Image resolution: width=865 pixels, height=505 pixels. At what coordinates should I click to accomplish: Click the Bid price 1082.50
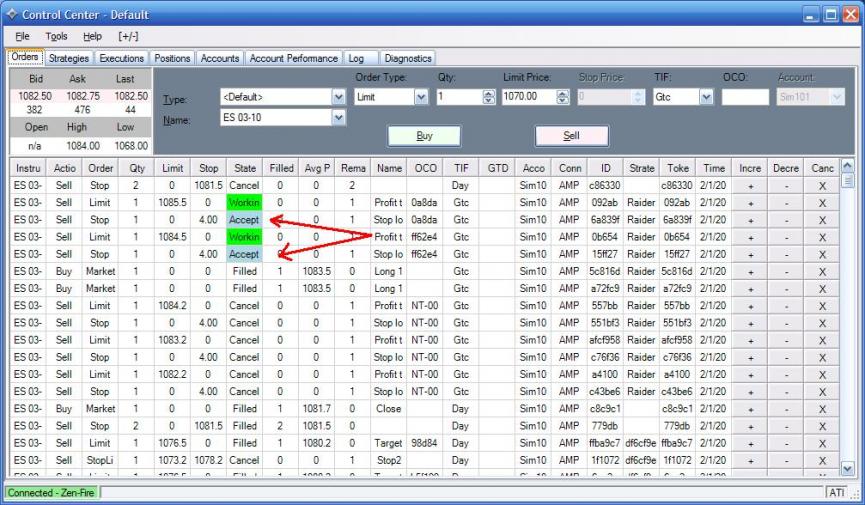pos(35,96)
